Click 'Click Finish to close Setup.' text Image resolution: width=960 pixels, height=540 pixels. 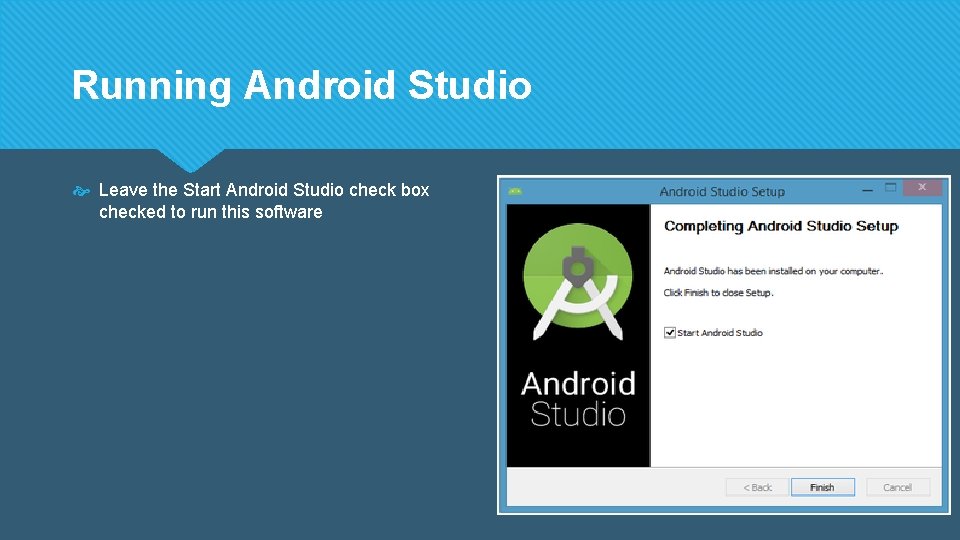pos(719,293)
